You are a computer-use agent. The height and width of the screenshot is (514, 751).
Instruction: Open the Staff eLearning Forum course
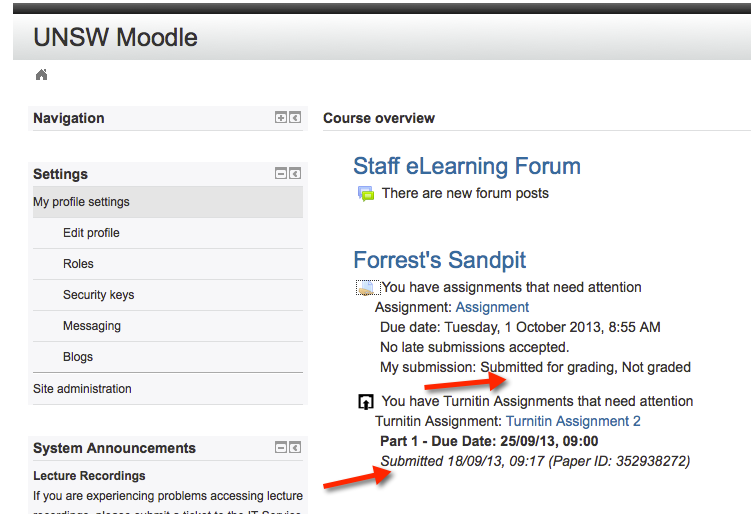click(467, 166)
